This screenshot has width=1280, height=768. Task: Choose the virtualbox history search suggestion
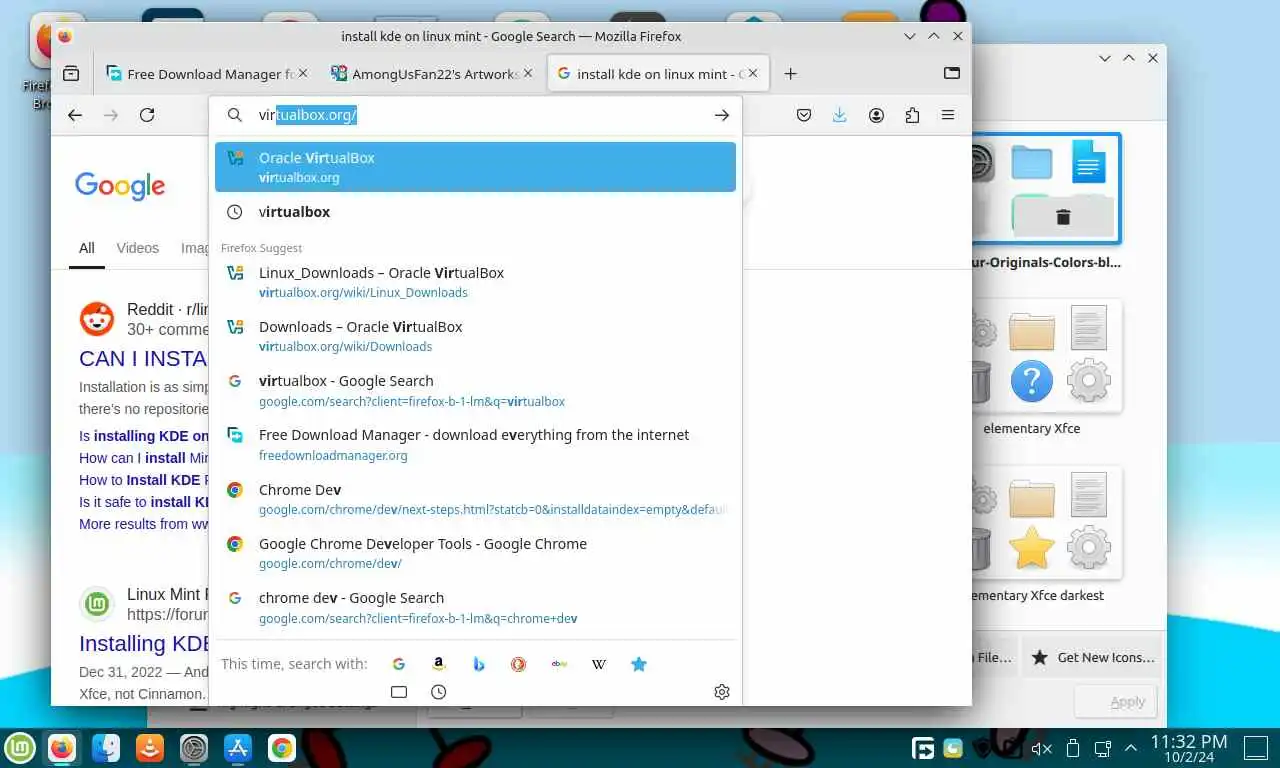475,212
